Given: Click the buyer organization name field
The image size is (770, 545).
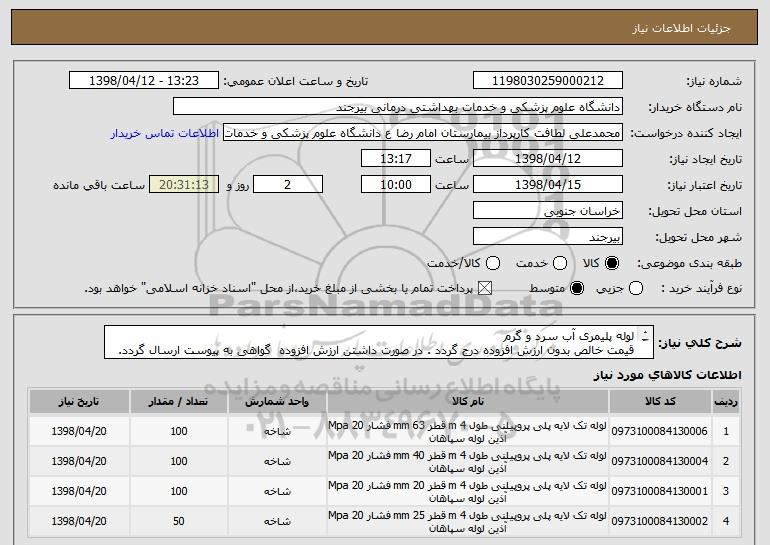Looking at the screenshot, I should (398, 107).
